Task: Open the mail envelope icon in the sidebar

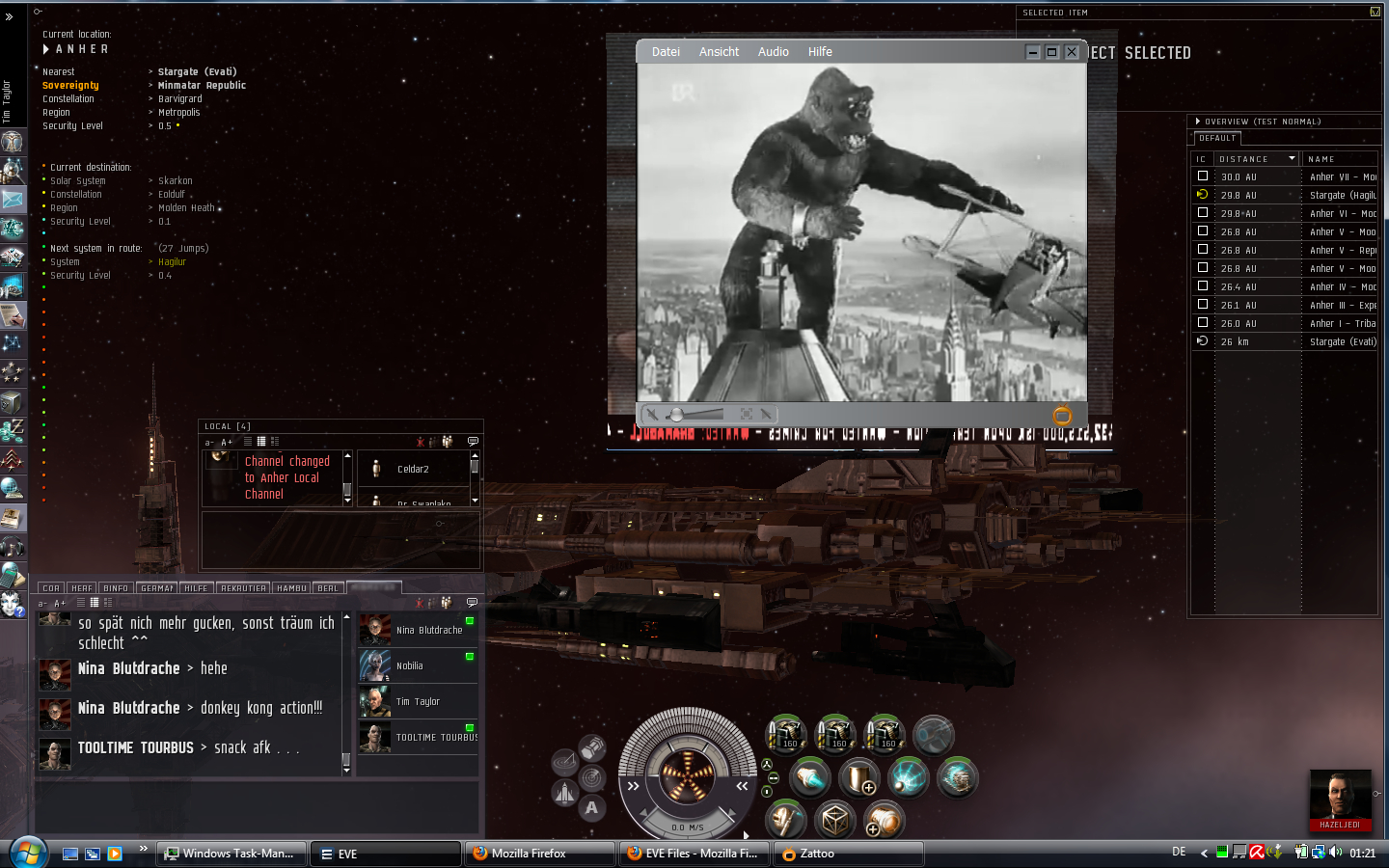Action: (13, 200)
